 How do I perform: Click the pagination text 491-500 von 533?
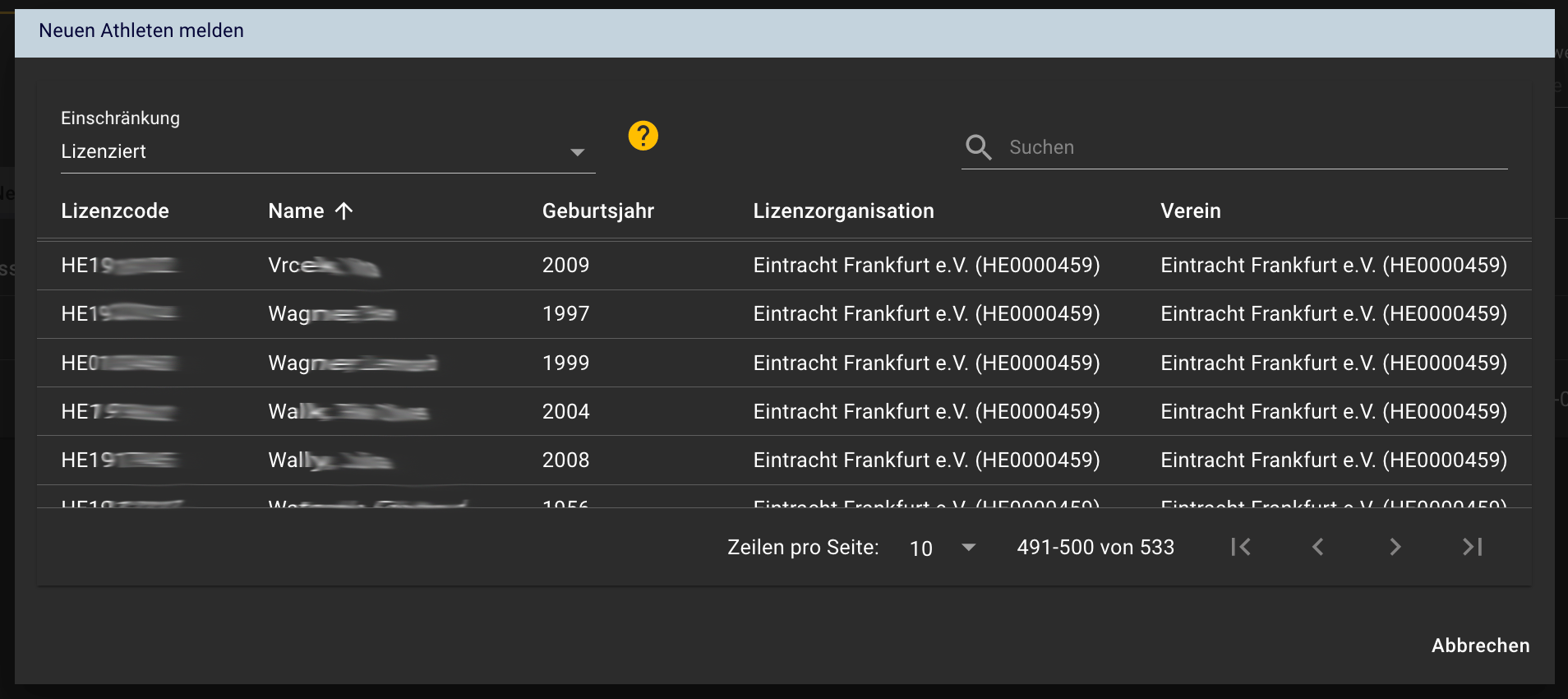click(1095, 548)
